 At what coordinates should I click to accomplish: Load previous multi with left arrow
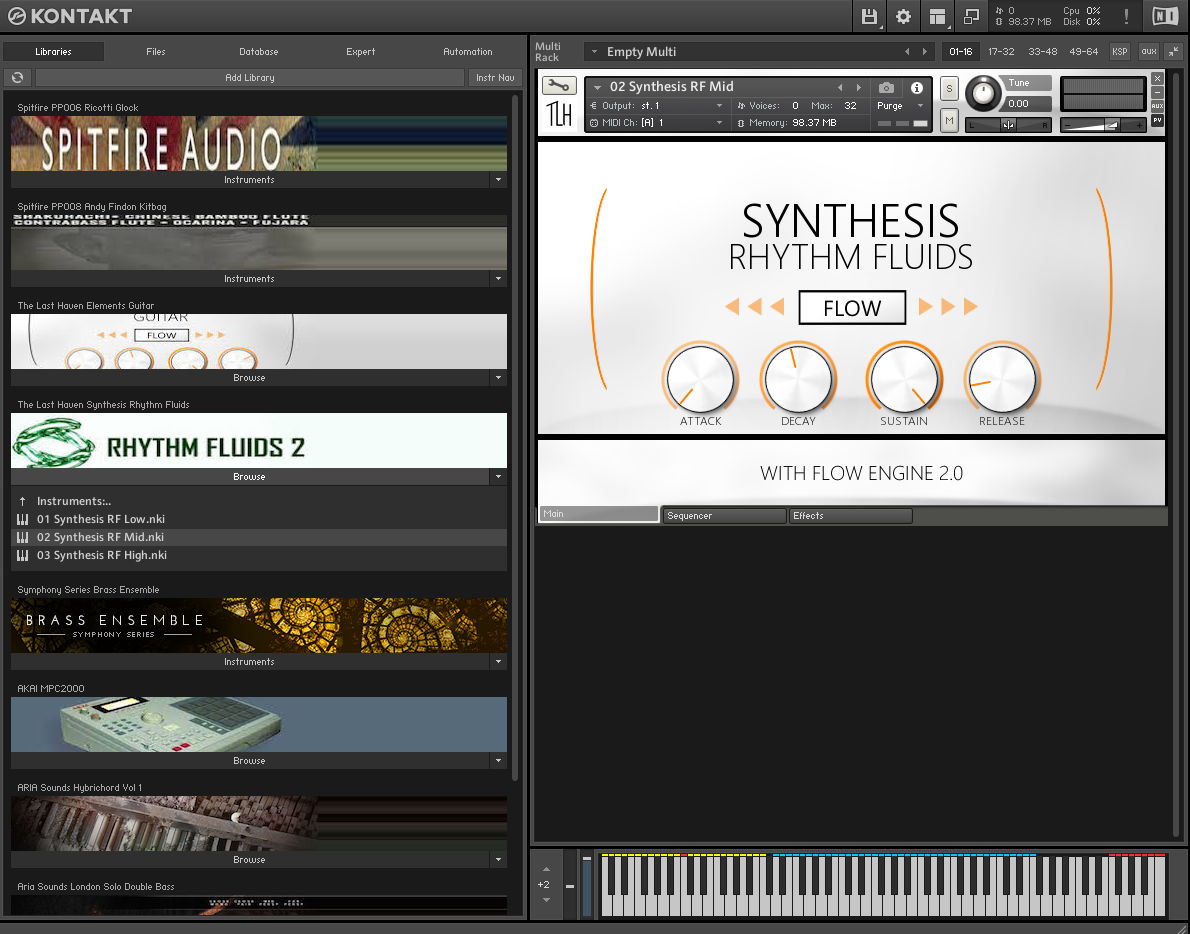907,52
